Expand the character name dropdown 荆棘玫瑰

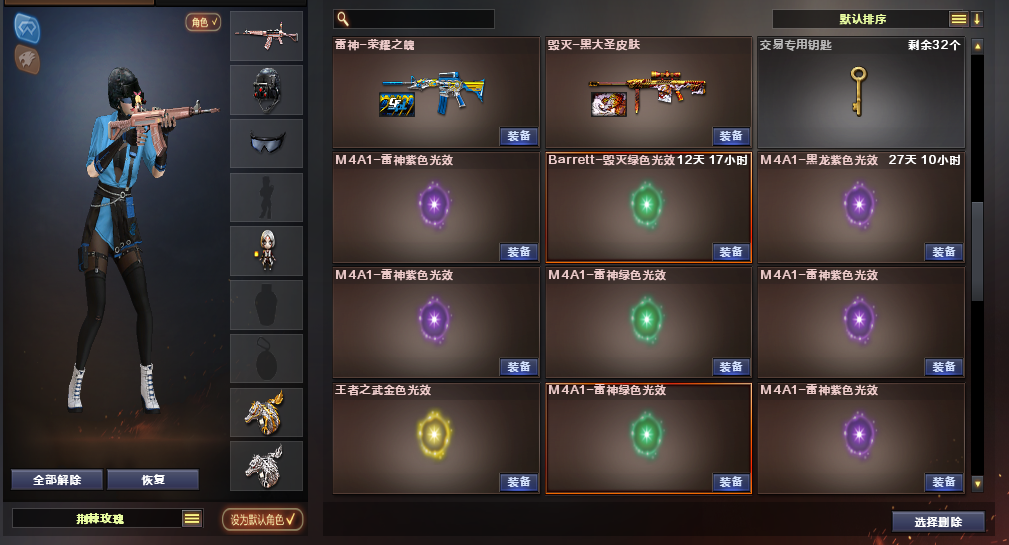click(x=192, y=519)
